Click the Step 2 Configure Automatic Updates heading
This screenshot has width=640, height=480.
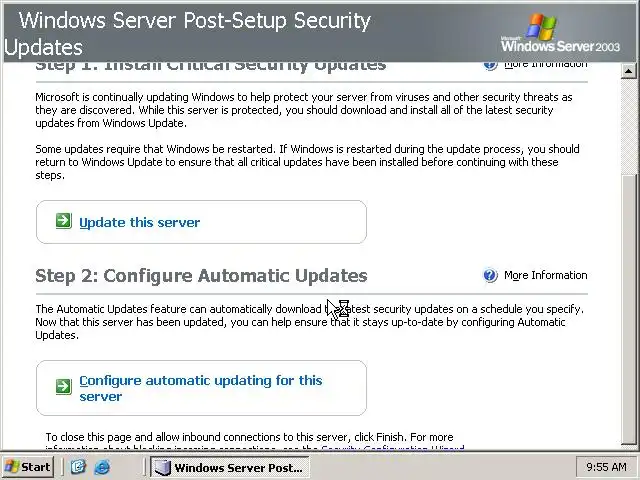point(201,275)
